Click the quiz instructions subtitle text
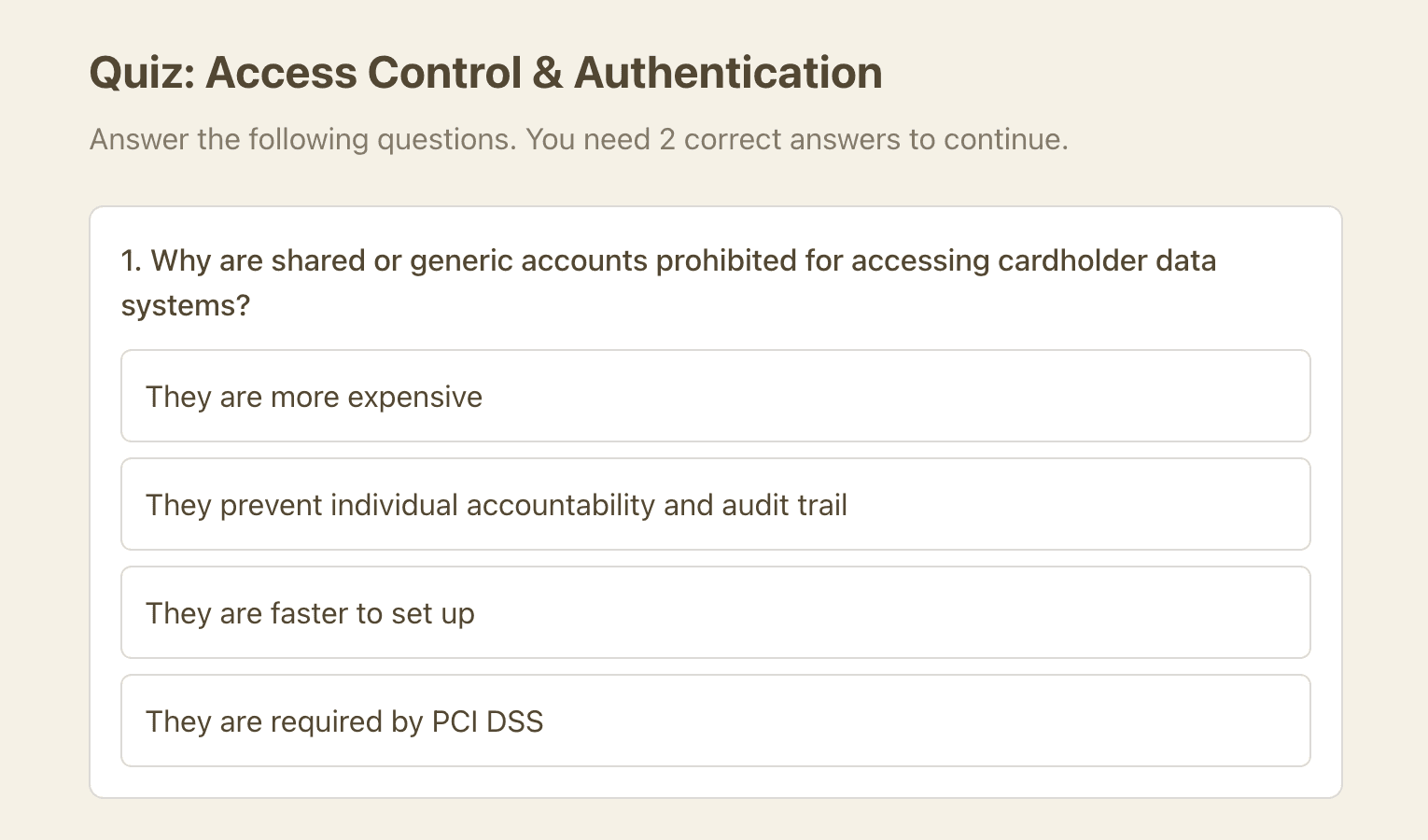The height and width of the screenshot is (840, 1428). coord(579,139)
